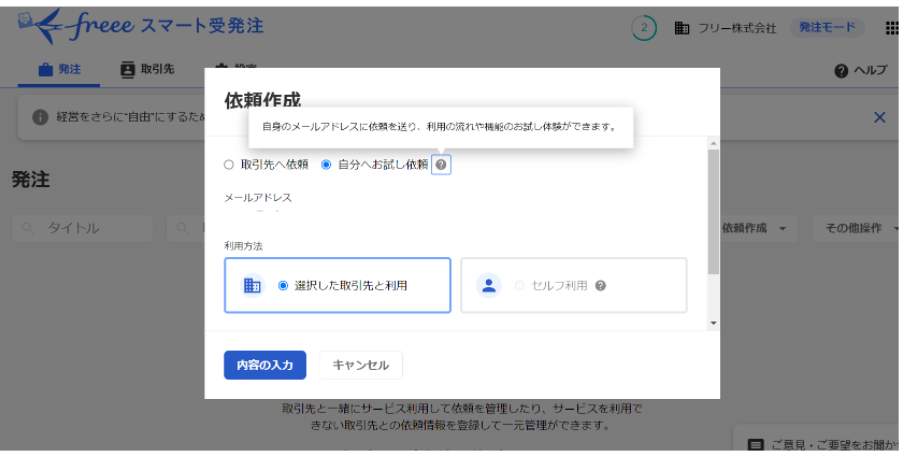Click the 利用方法 label
This screenshot has height=456, width=900.
(243, 246)
